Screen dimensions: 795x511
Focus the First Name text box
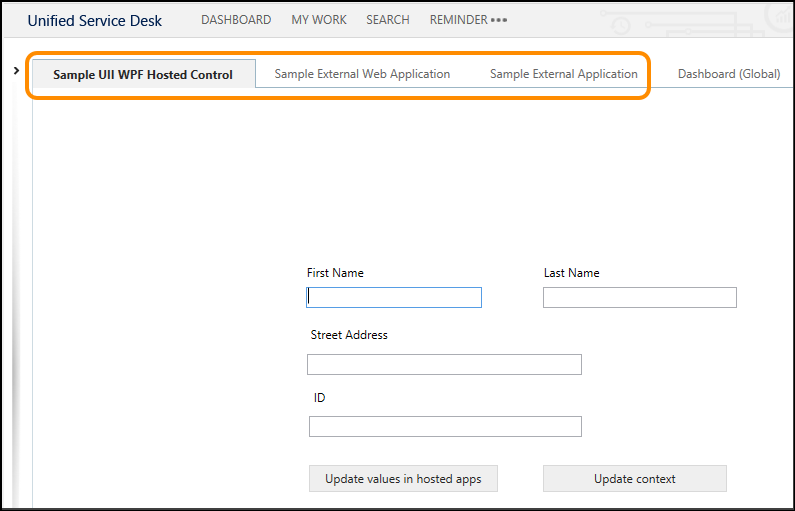[x=394, y=298]
